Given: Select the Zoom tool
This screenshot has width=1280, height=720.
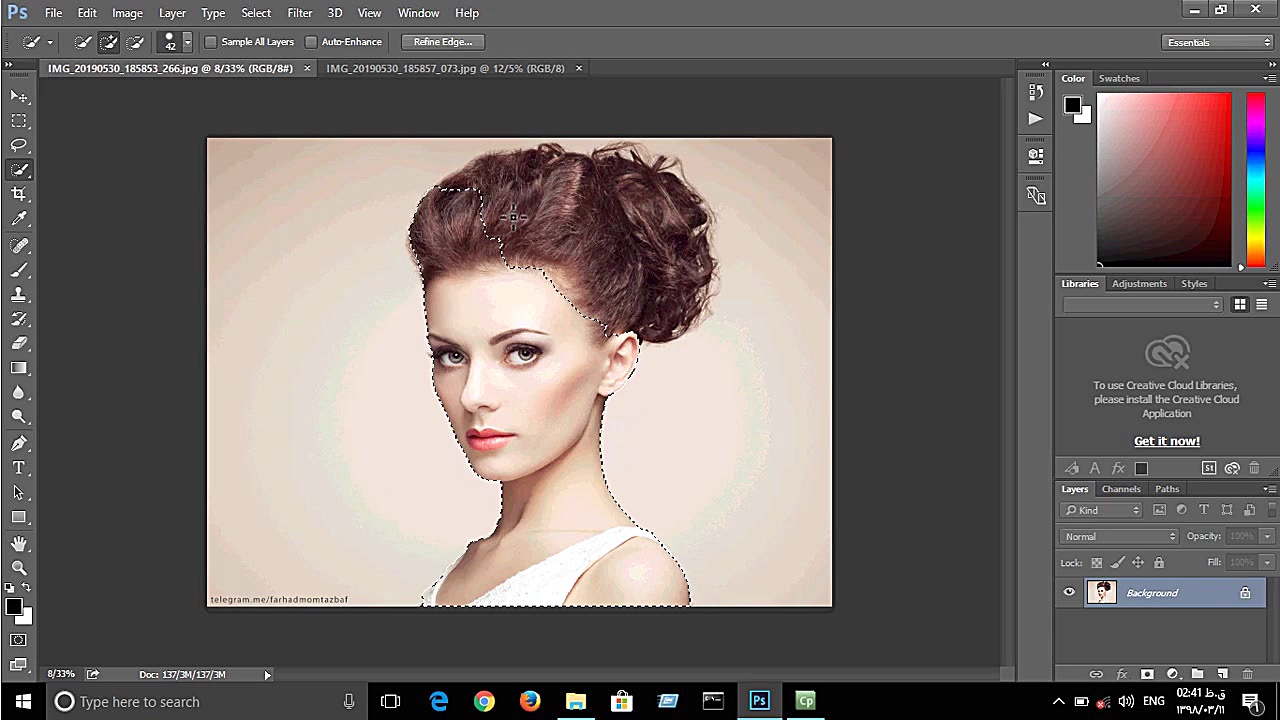Looking at the screenshot, I should click(19, 568).
